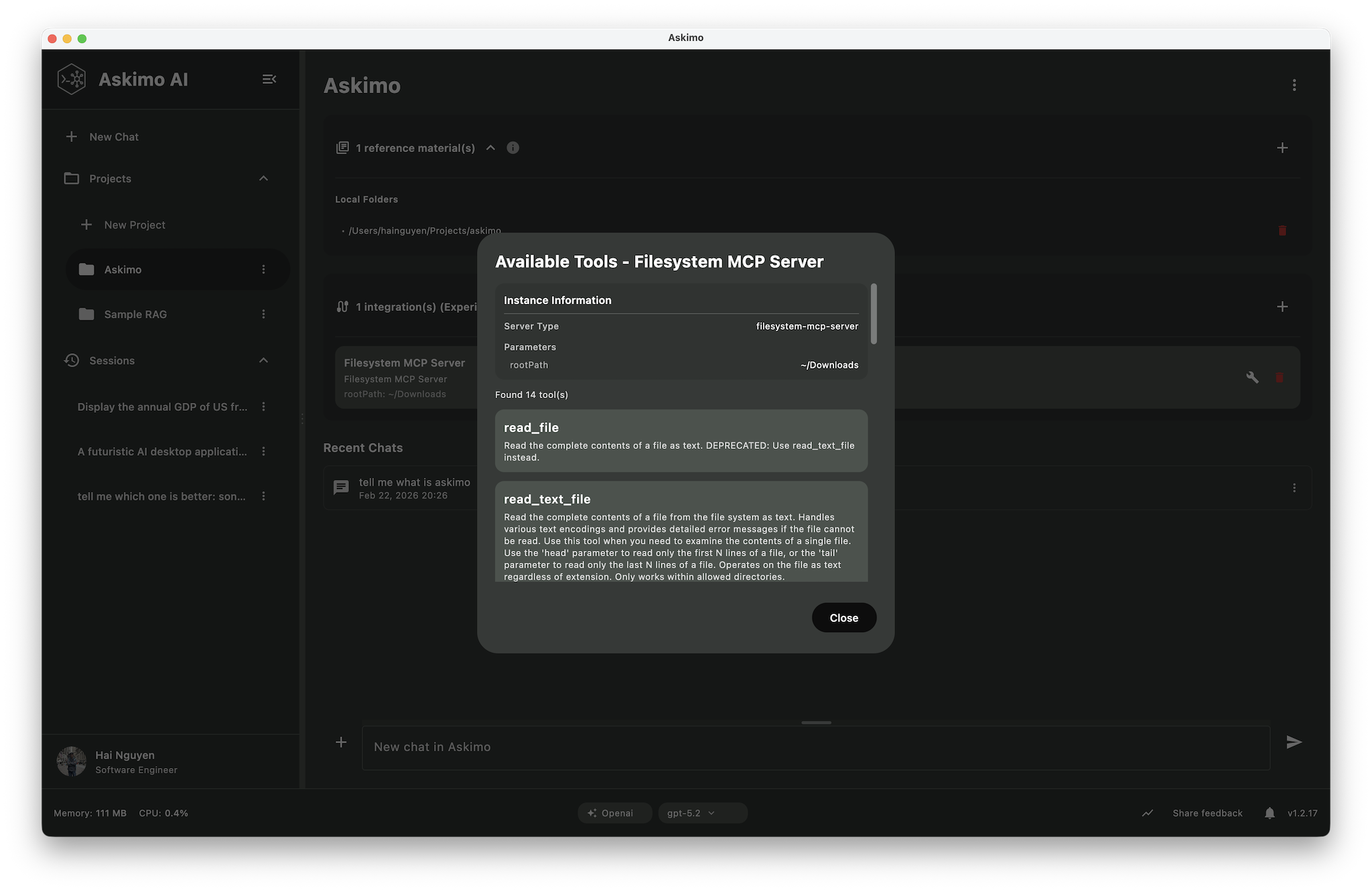This screenshot has width=1372, height=892.
Task: Open the Askimo project
Action: pos(178,269)
